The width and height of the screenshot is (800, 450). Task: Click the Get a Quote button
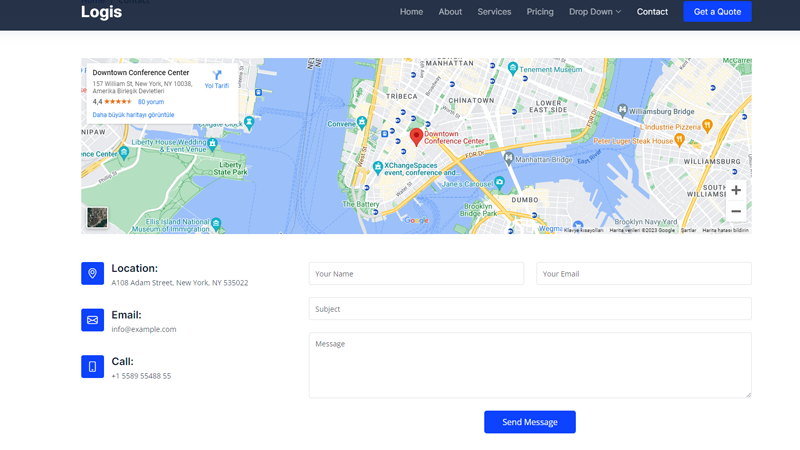717,12
